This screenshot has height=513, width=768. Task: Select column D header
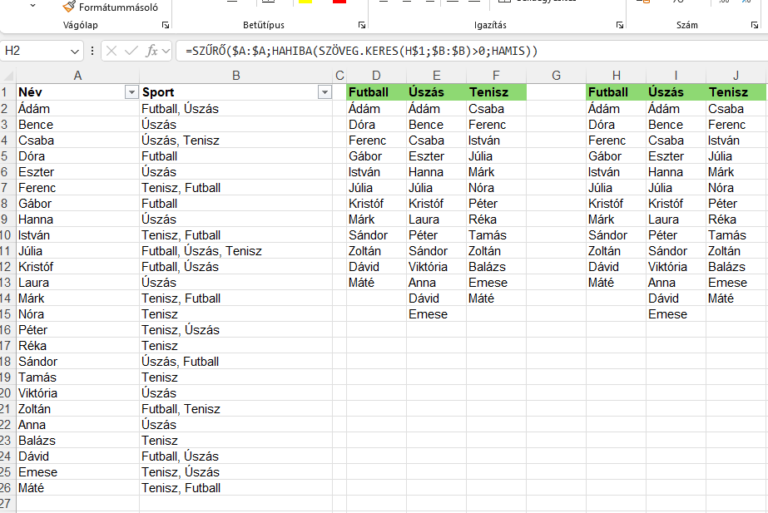point(376,76)
